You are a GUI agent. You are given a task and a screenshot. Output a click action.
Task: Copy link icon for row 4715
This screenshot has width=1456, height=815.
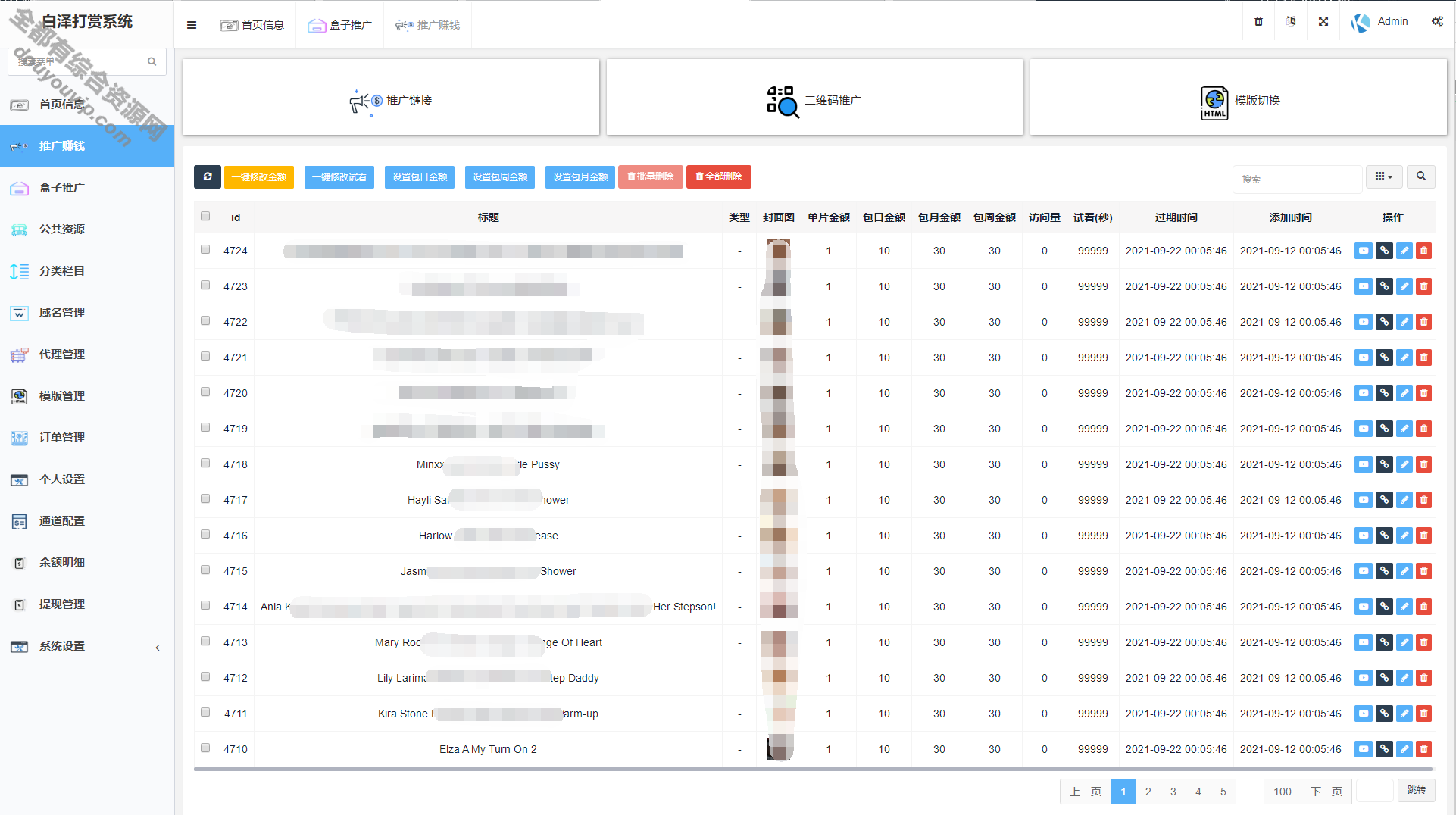coord(1384,571)
